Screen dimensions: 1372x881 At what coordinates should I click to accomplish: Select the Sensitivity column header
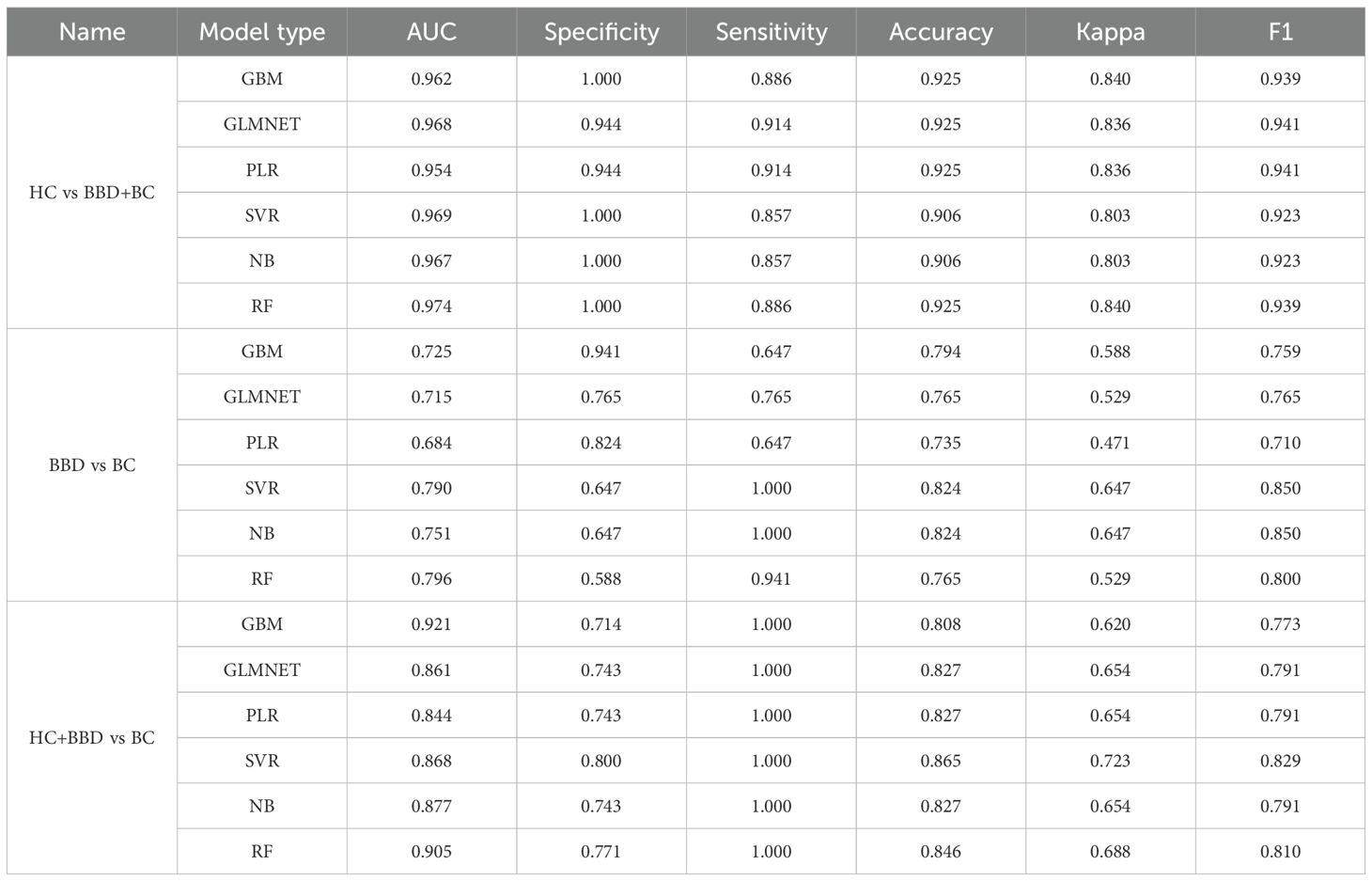[772, 32]
